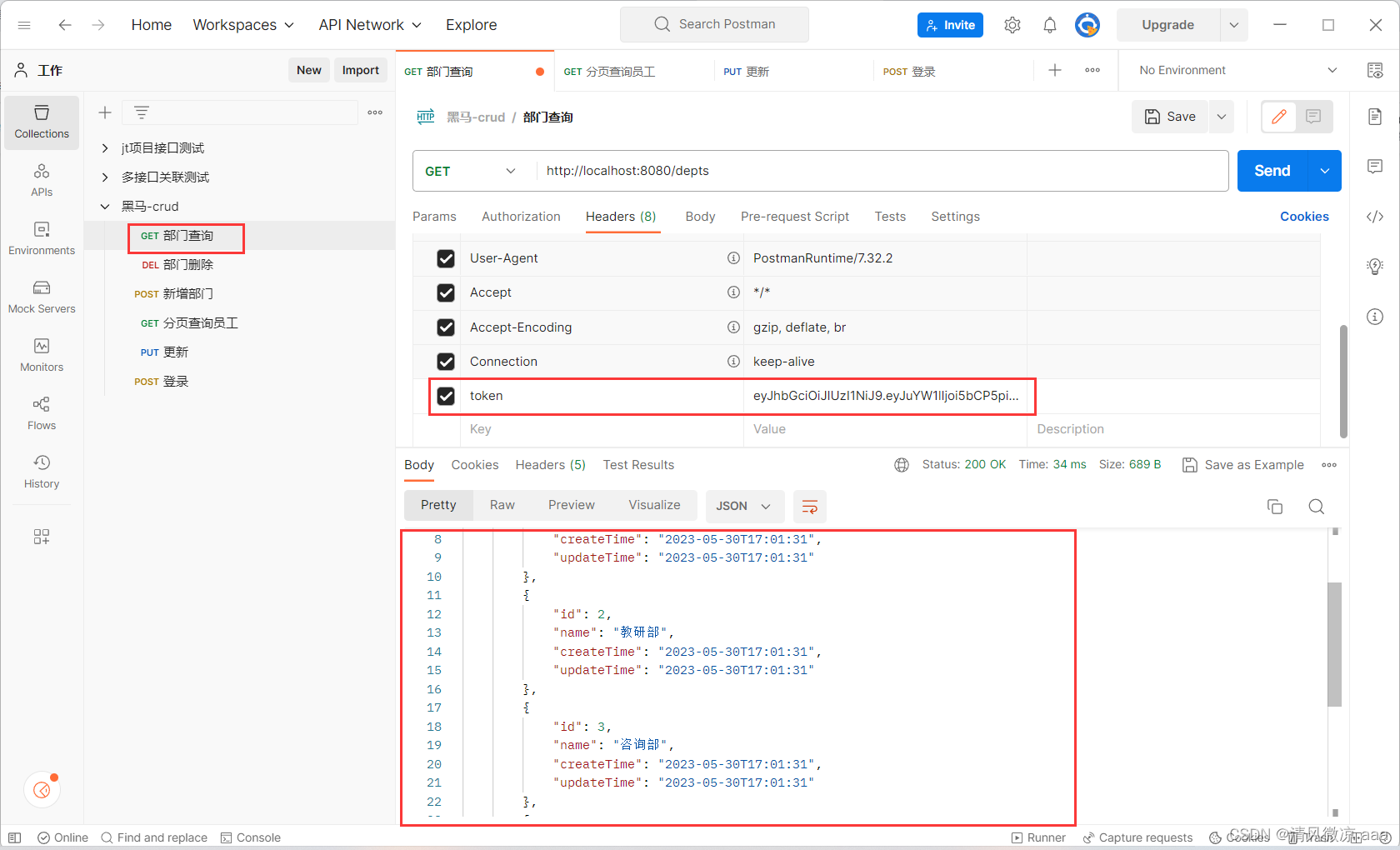Open the Flows panel
The image size is (1400, 850).
click(42, 413)
